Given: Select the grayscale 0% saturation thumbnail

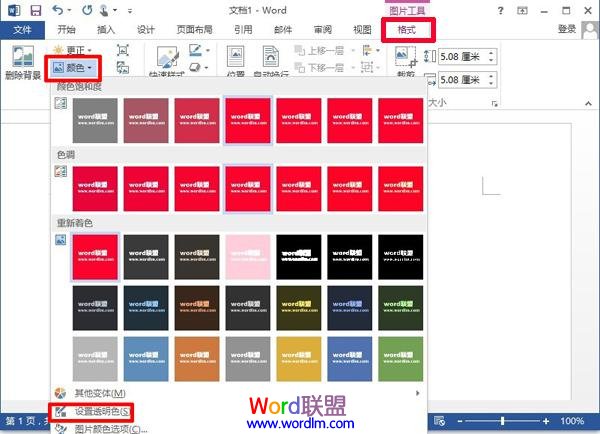Looking at the screenshot, I should [95, 121].
